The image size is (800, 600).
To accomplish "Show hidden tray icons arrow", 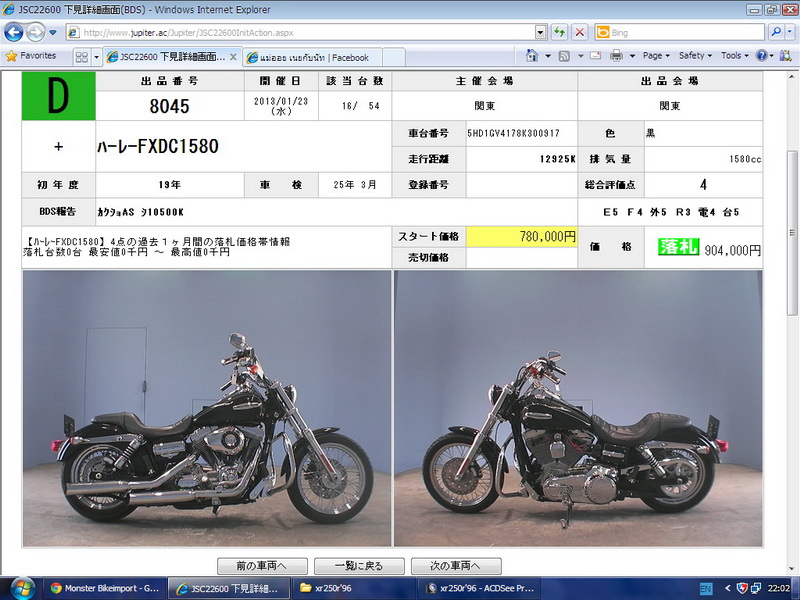I will 728,589.
